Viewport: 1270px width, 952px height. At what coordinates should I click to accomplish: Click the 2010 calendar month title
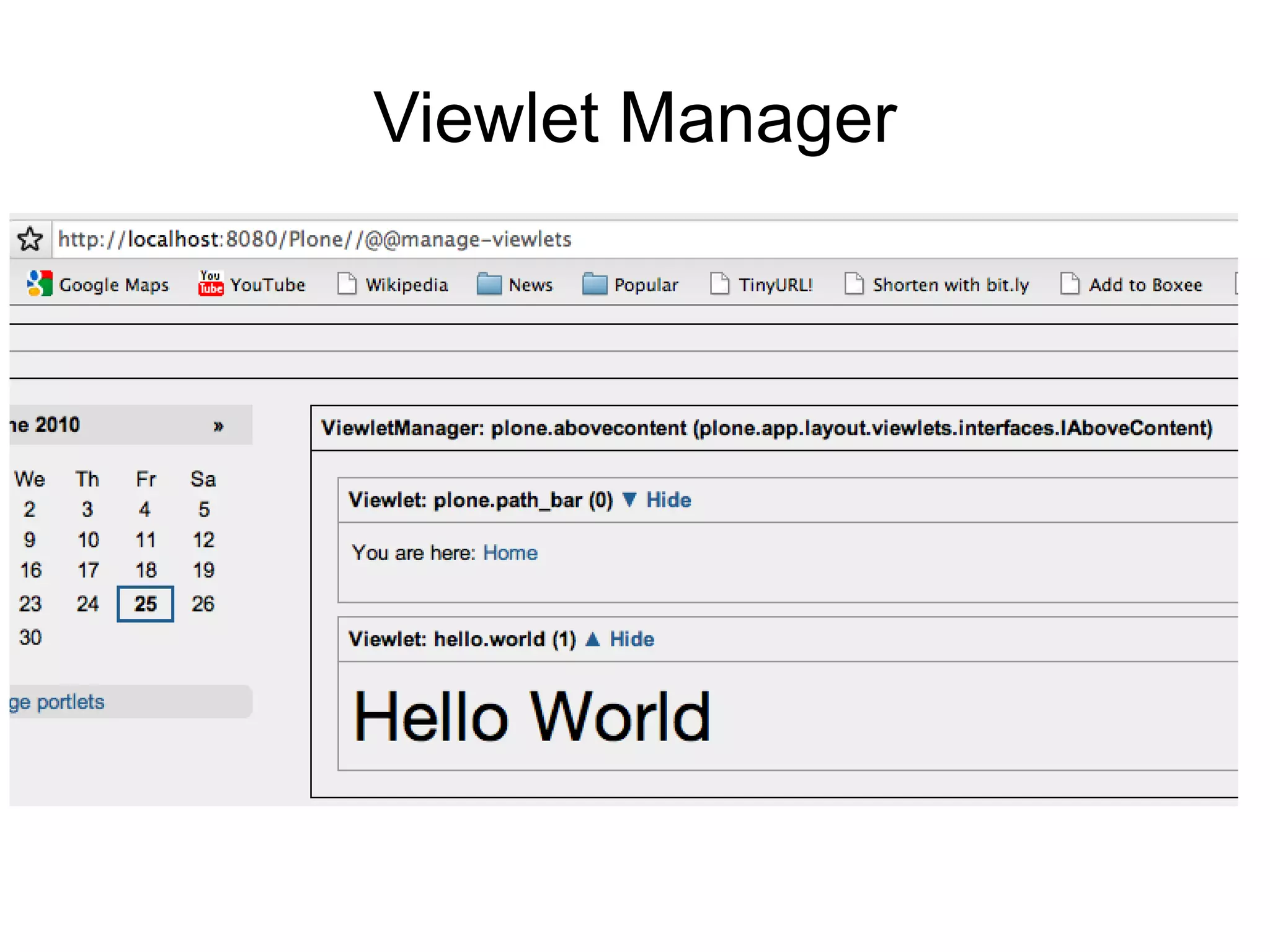tap(45, 425)
